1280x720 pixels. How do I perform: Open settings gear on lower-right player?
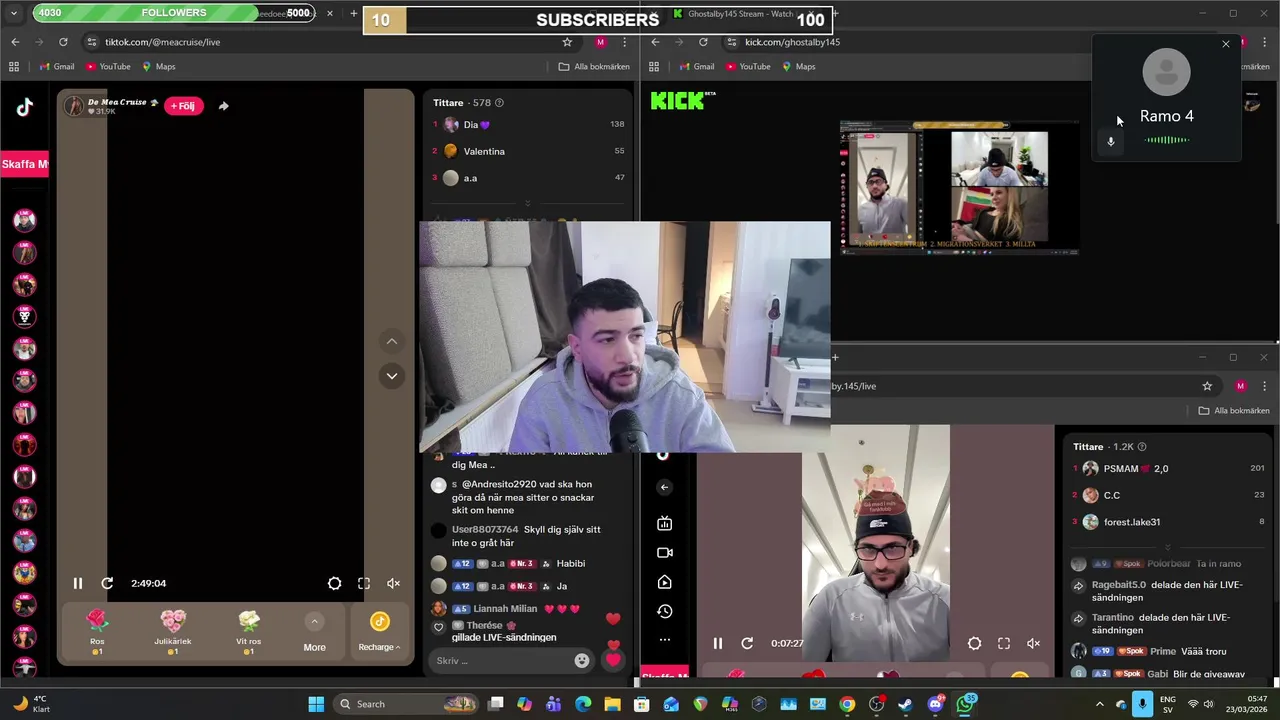pos(974,643)
